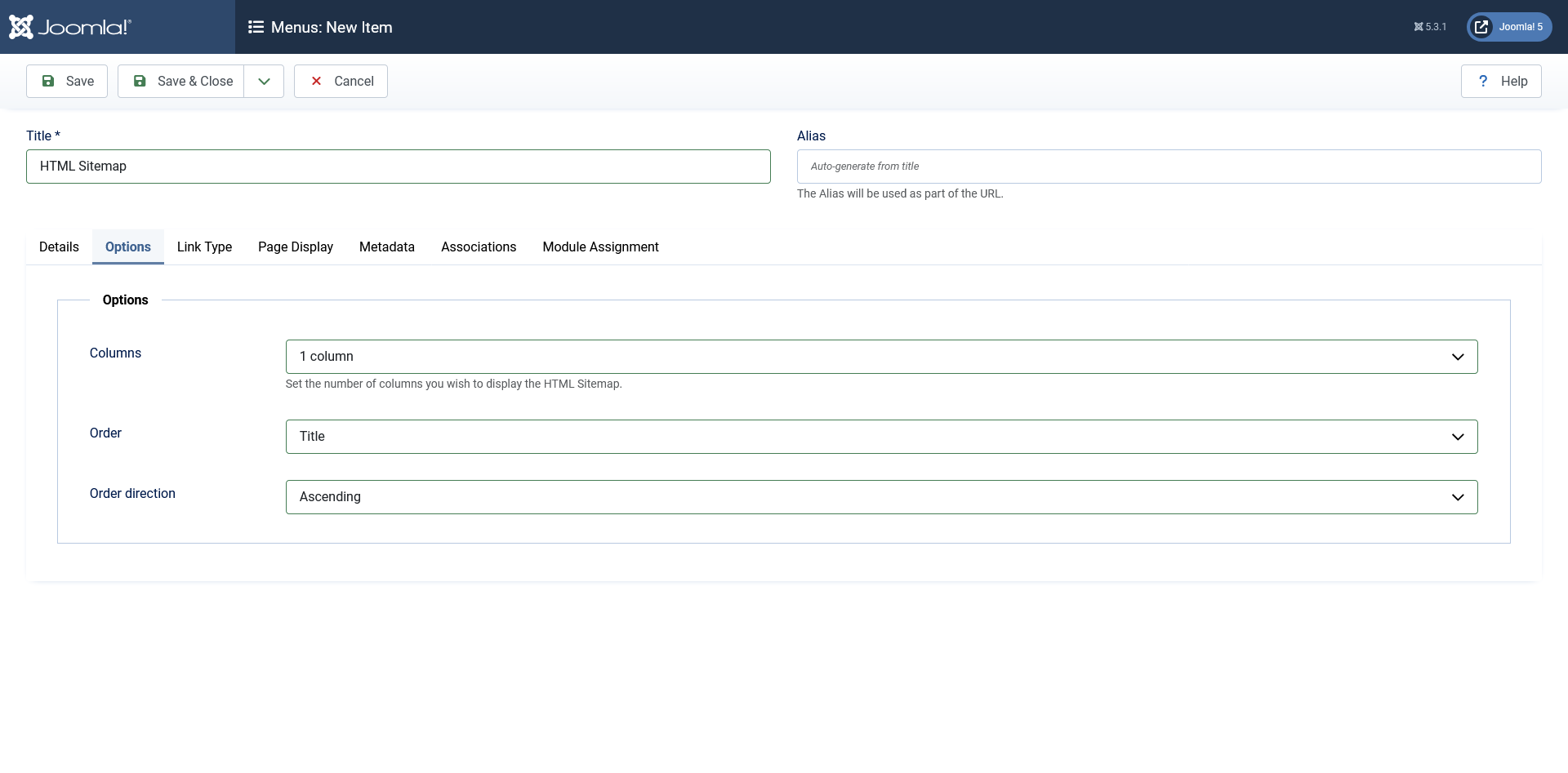Click the Save button
The height and width of the screenshot is (773, 1568).
point(67,81)
